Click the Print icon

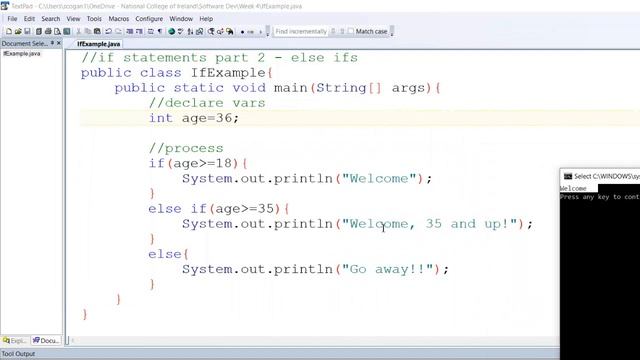pos(48,31)
